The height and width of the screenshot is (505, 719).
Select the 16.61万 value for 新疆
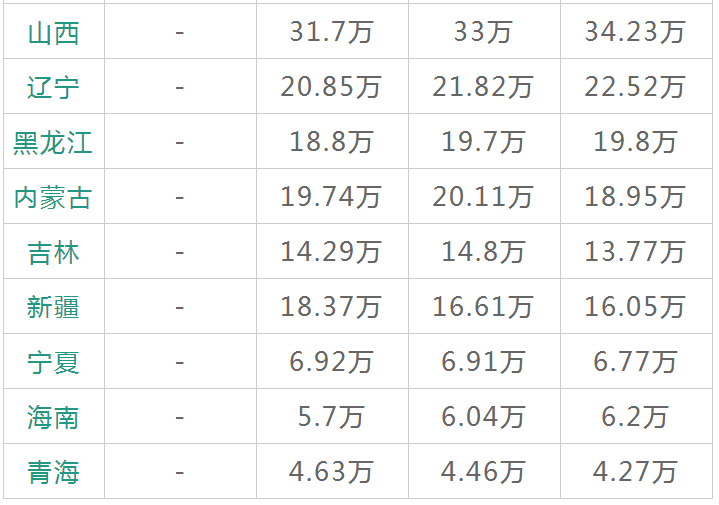click(483, 307)
